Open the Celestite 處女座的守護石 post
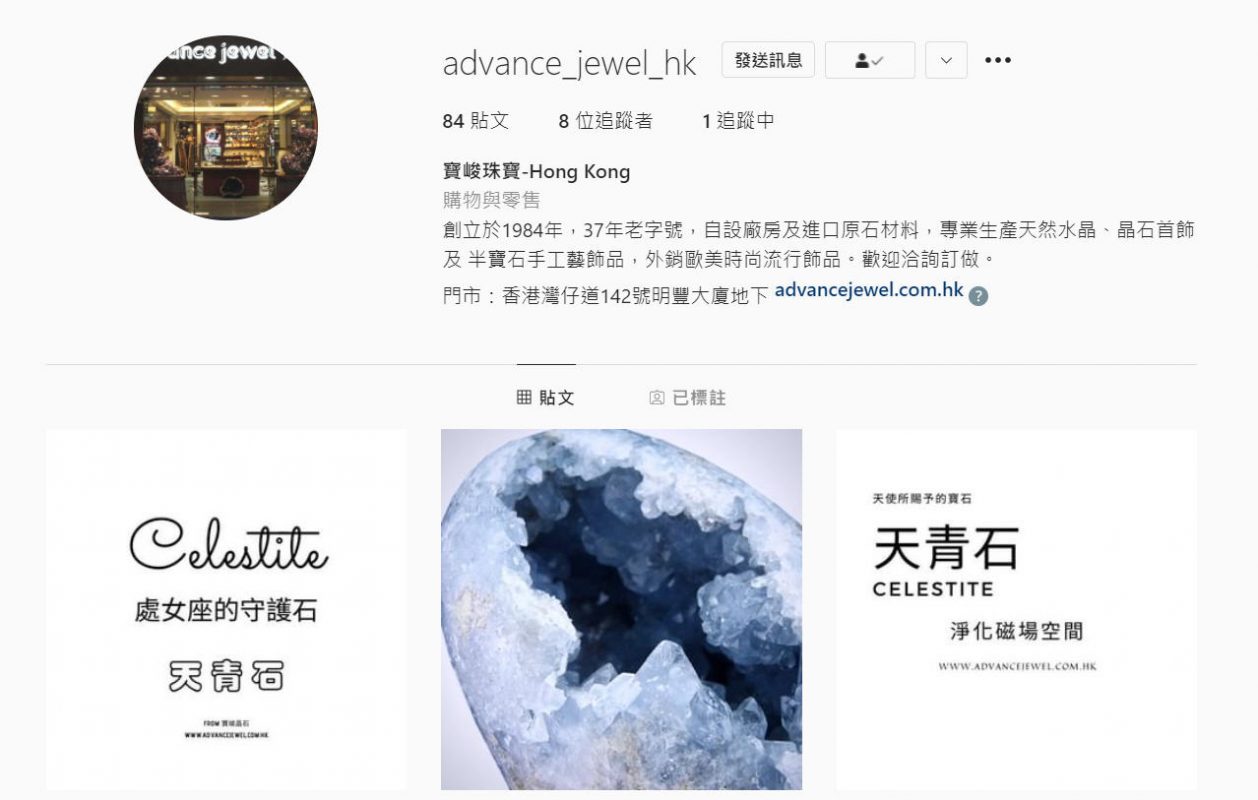 tap(226, 610)
